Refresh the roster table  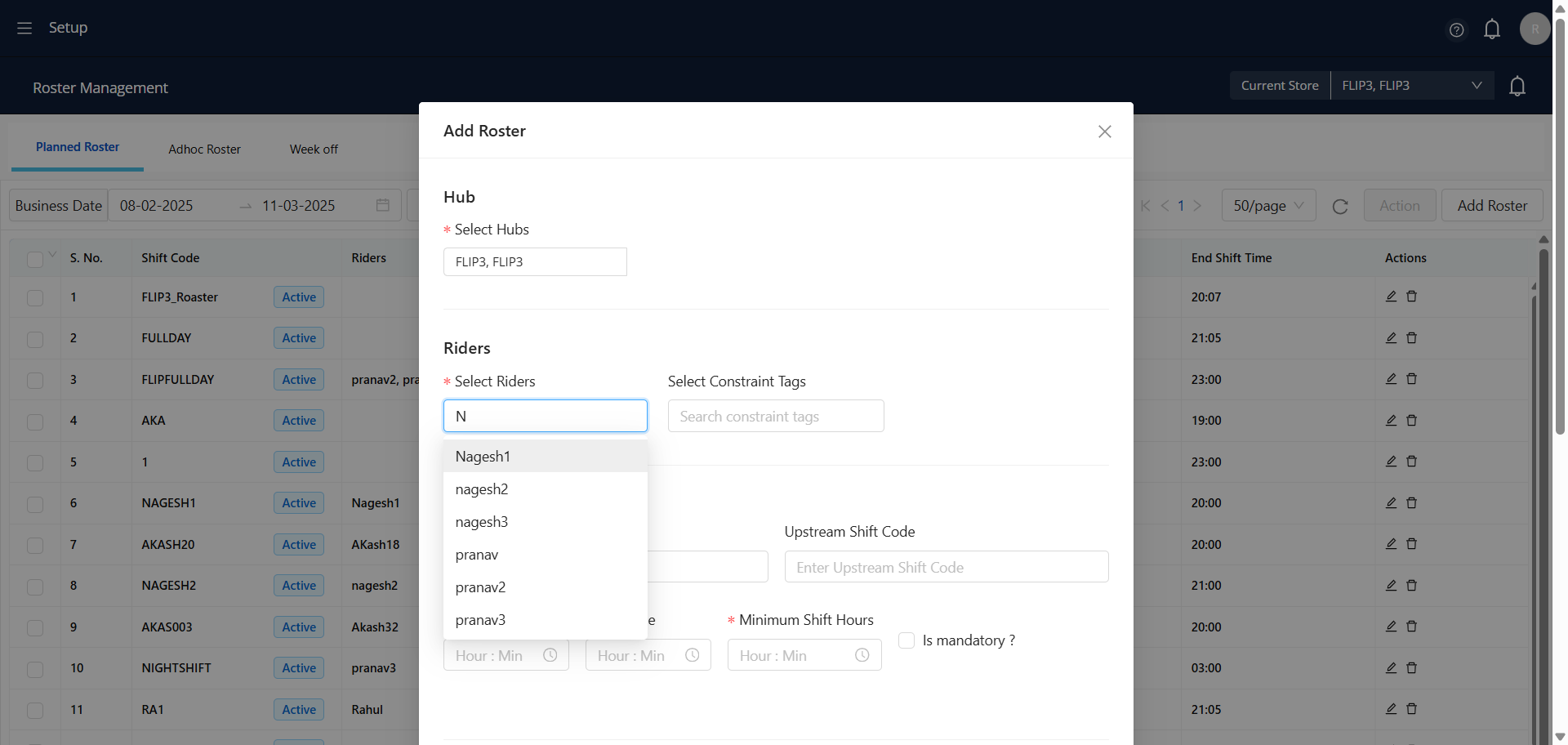point(1340,206)
